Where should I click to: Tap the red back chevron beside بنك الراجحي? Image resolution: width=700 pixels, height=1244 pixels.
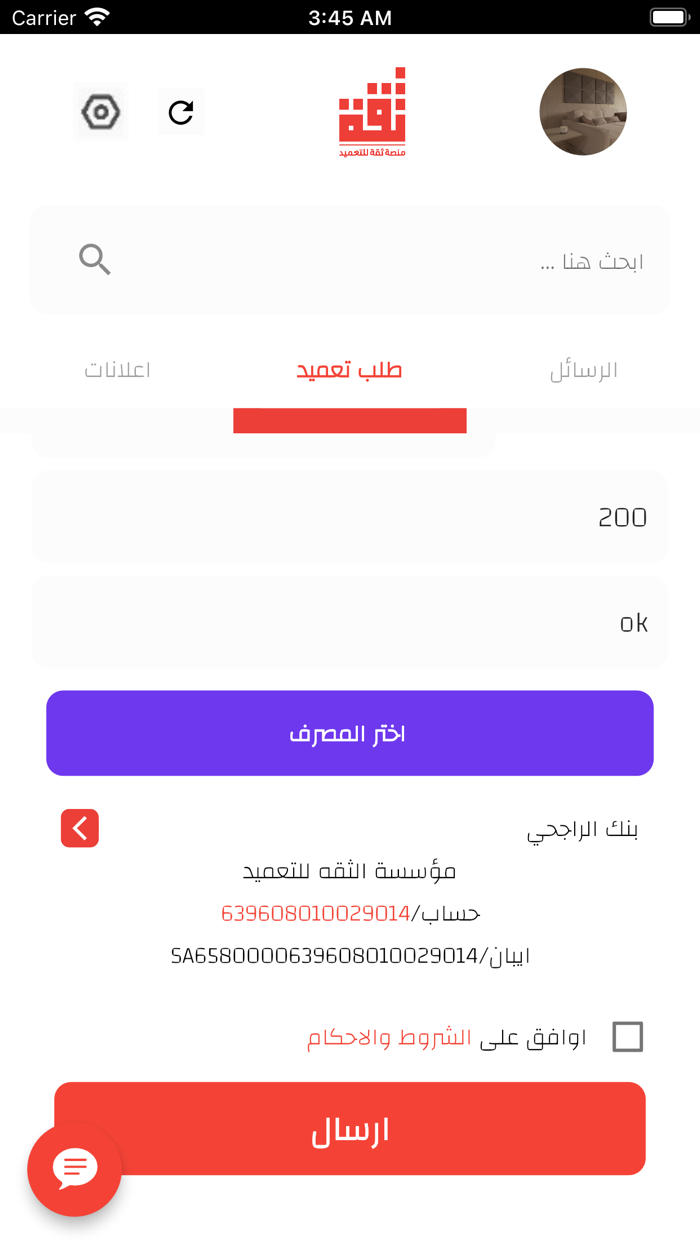80,828
